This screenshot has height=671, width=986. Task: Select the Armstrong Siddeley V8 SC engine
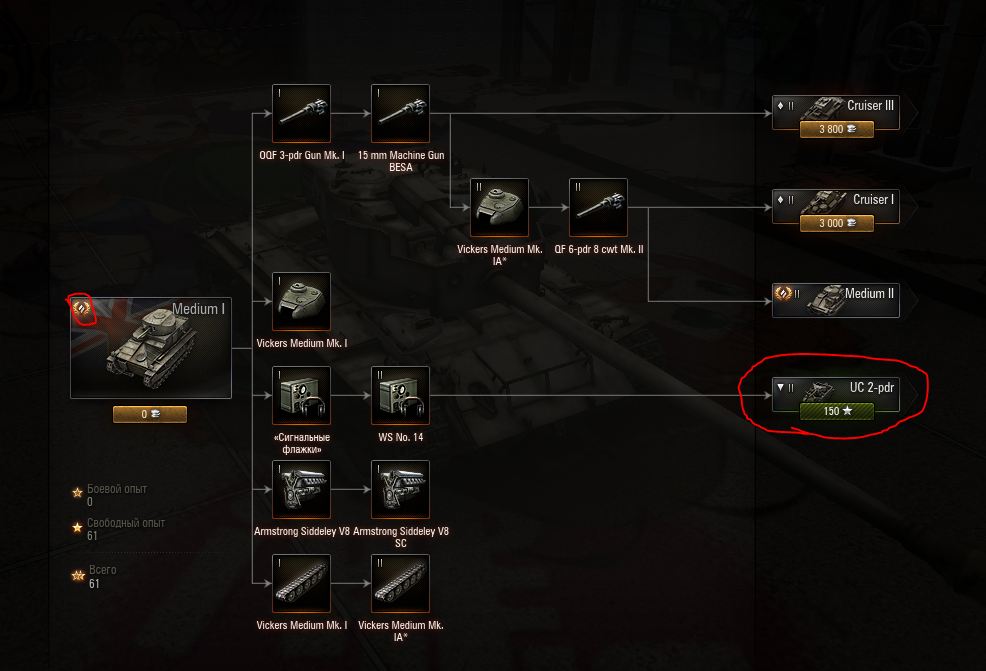point(401,489)
